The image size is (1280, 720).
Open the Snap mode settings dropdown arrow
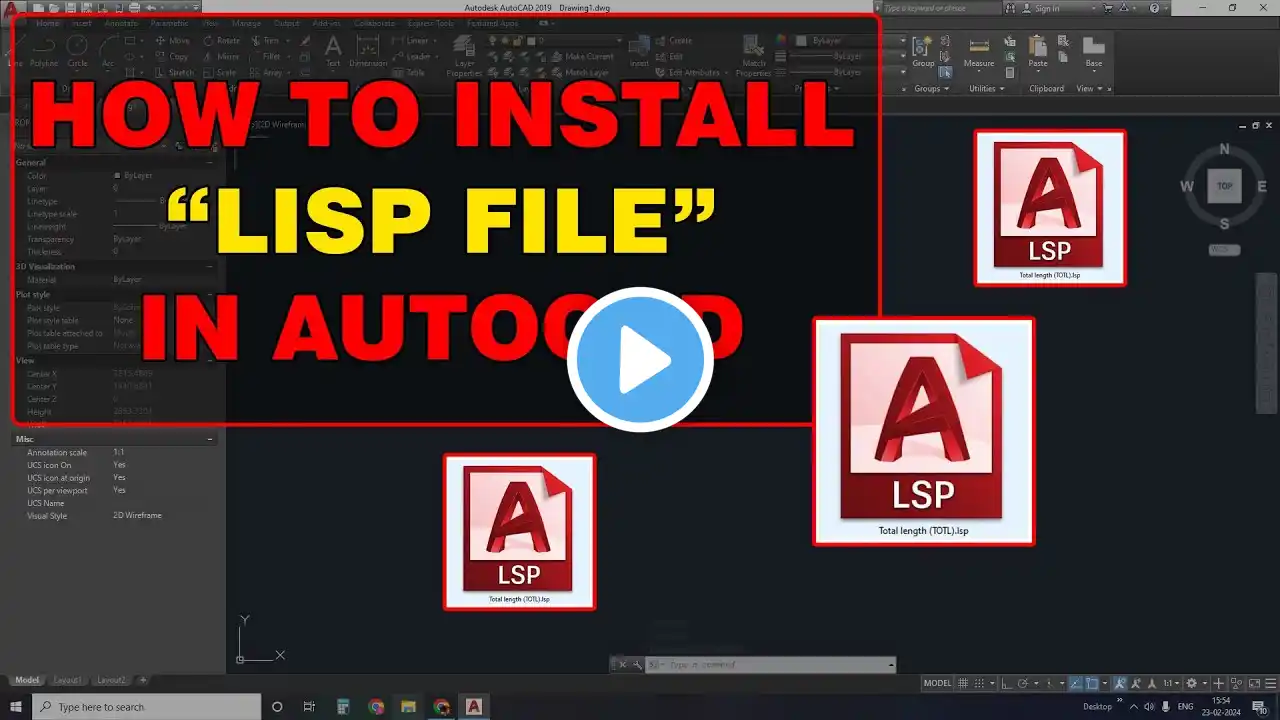click(992, 683)
